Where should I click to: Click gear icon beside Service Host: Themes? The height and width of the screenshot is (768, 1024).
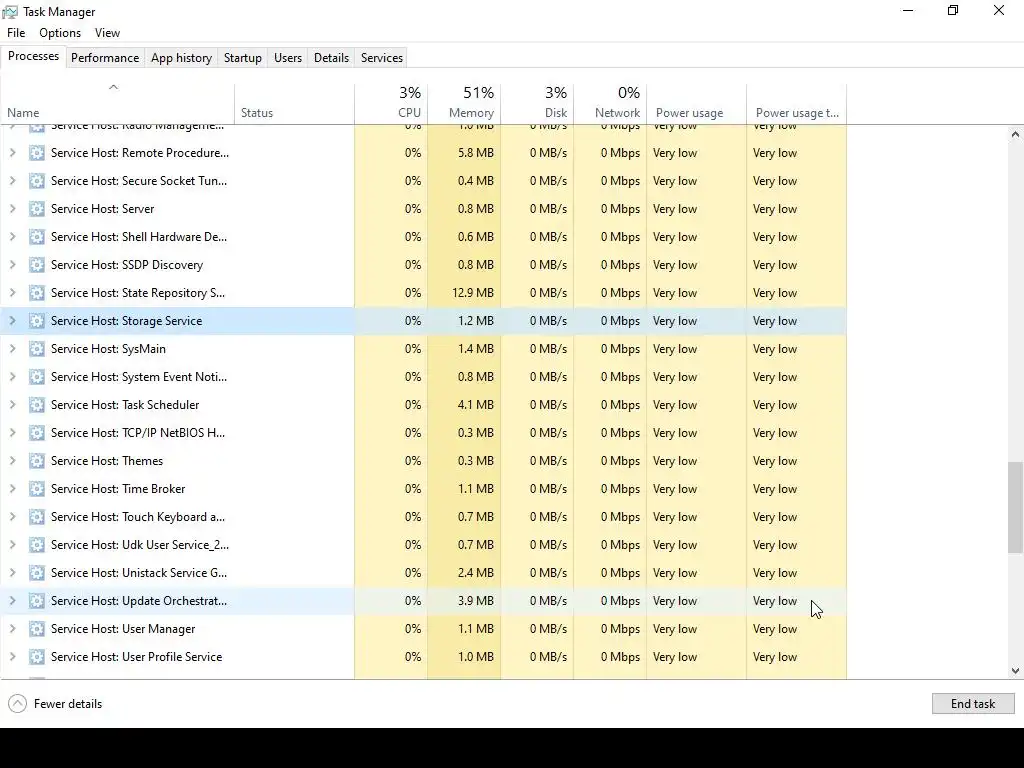tap(37, 462)
